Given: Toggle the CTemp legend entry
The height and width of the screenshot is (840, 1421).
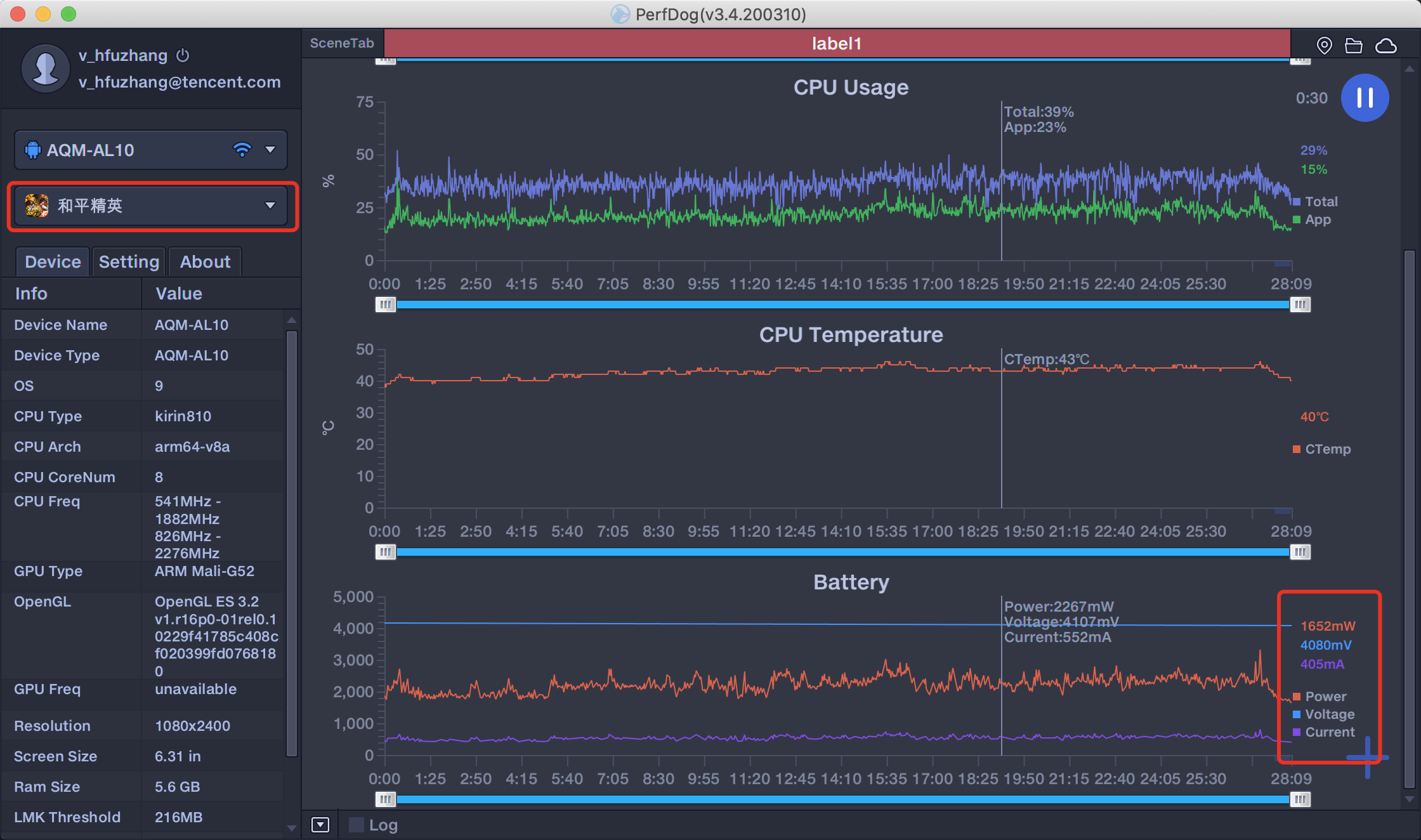Looking at the screenshot, I should point(1322,449).
